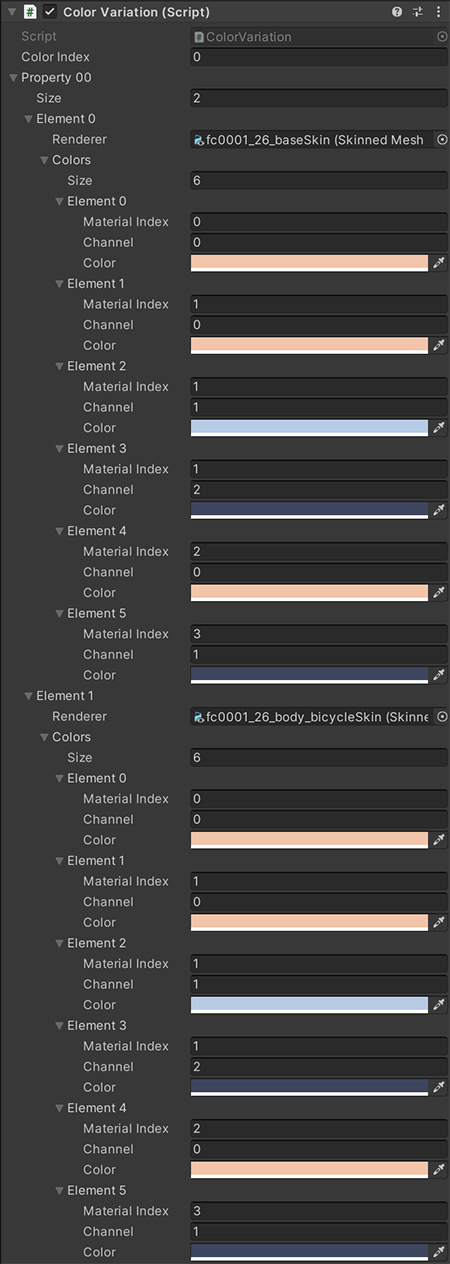Image resolution: width=450 pixels, height=1264 pixels.
Task: Use the eyedropper on baseSkin Colors Element 3
Action: (439, 510)
